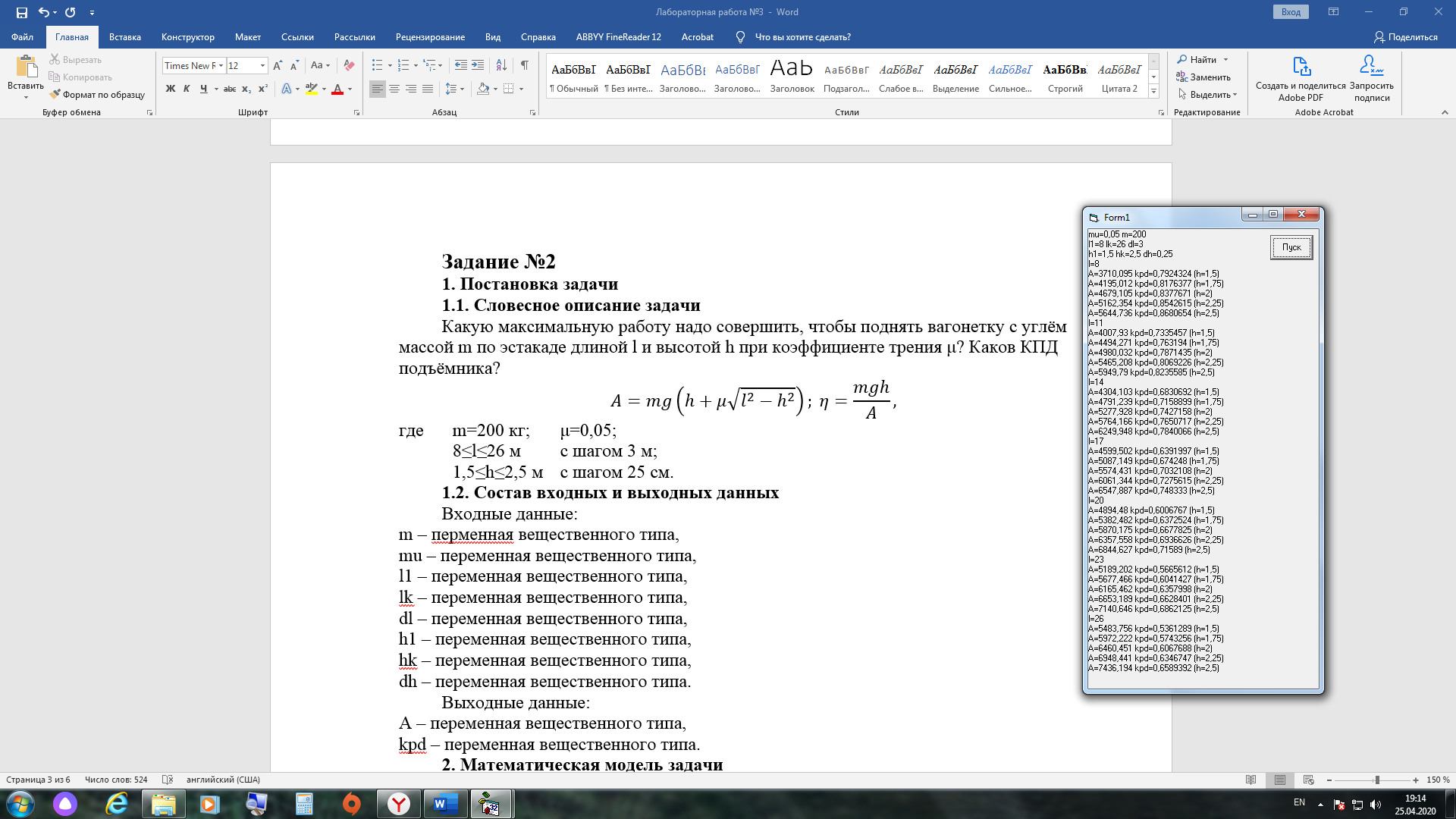Justify the paragraph text
1456x819 pixels.
click(428, 89)
